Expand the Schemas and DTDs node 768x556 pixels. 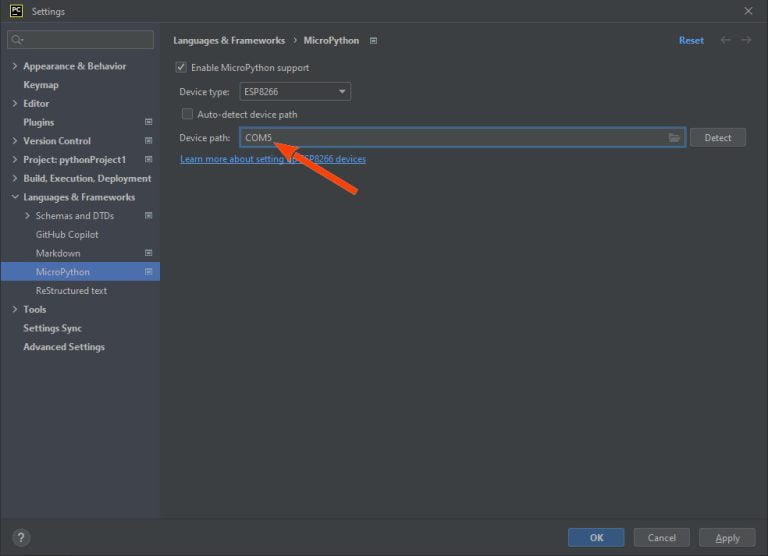coord(27,216)
